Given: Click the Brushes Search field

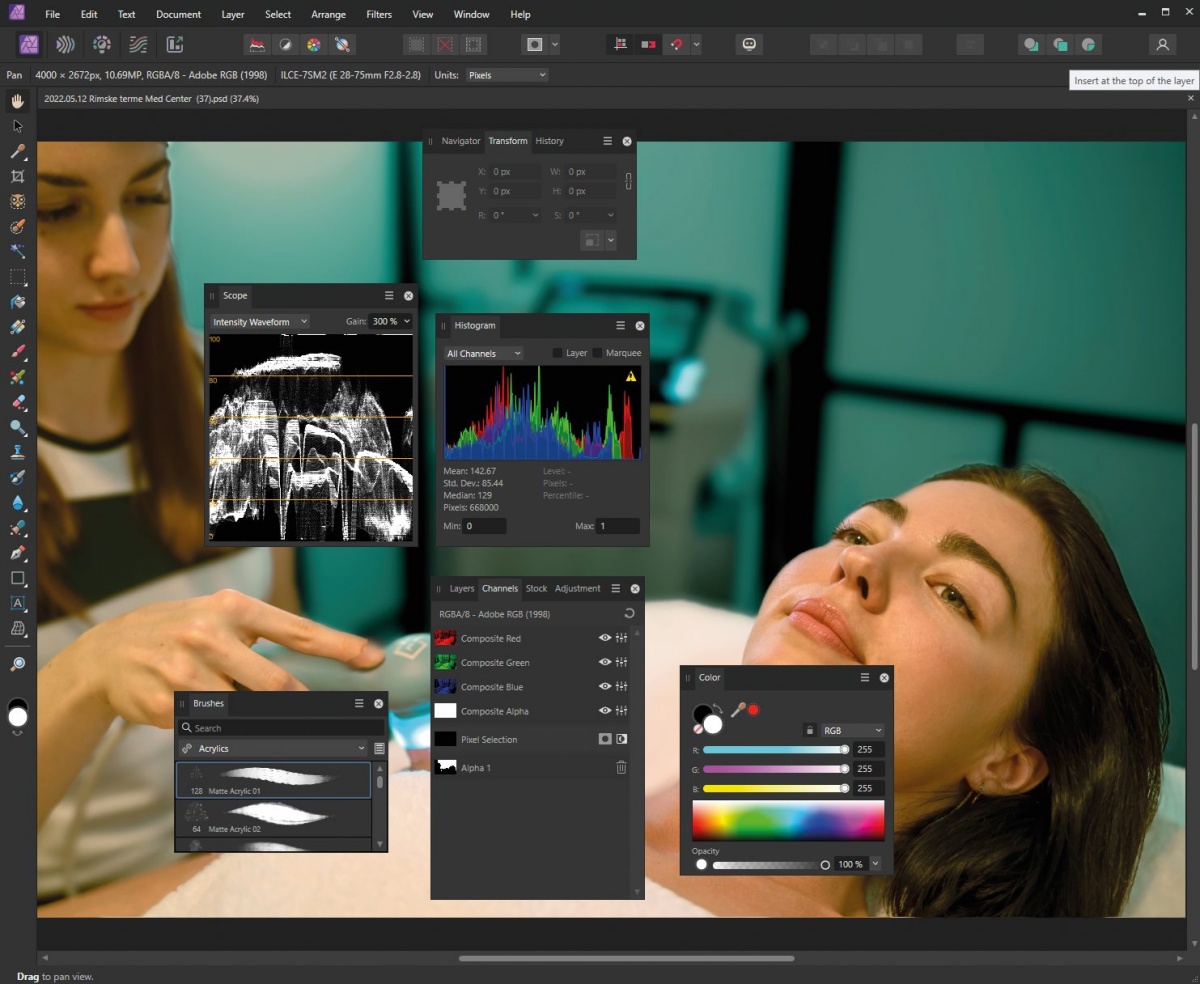Looking at the screenshot, I should click(x=281, y=728).
